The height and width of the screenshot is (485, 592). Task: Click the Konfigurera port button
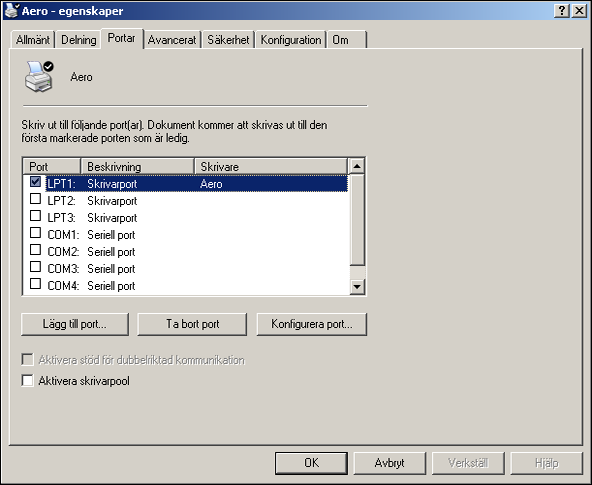(x=312, y=324)
